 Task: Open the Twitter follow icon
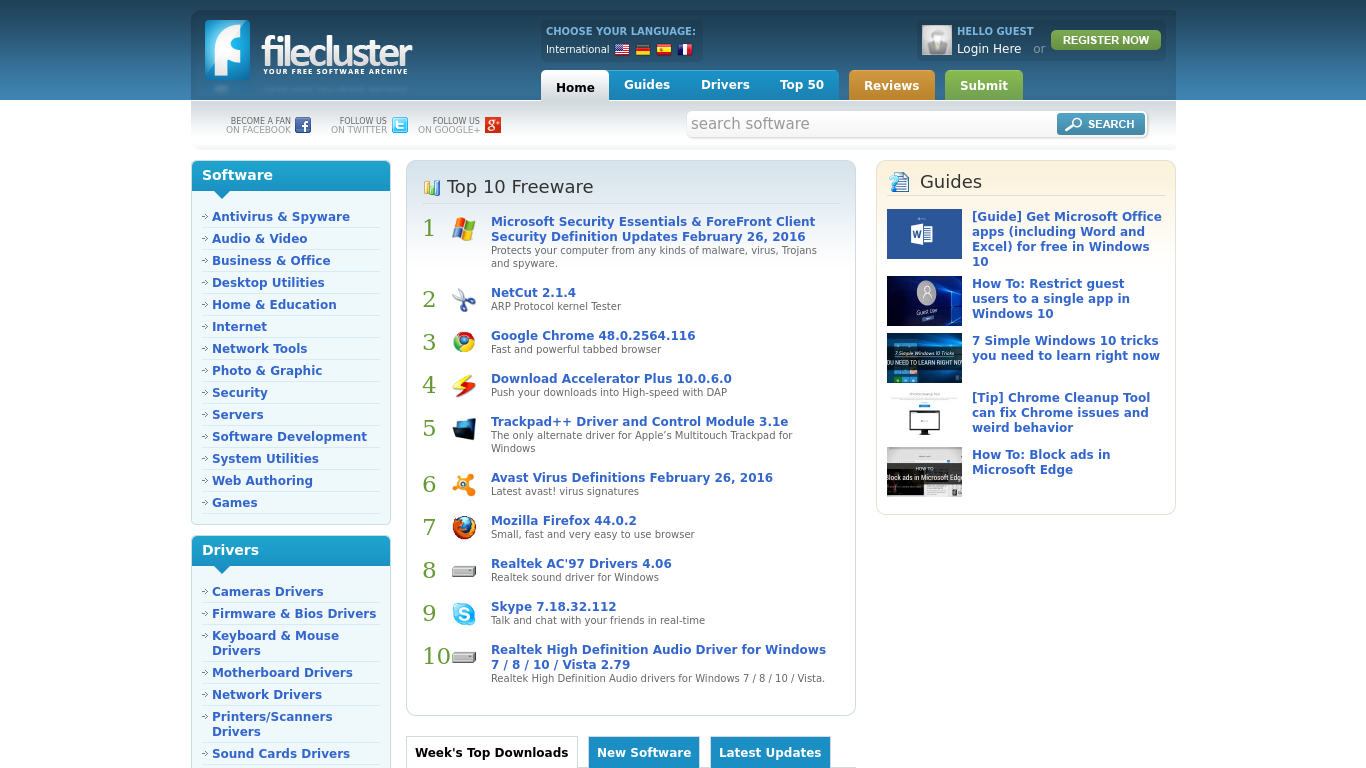(400, 125)
